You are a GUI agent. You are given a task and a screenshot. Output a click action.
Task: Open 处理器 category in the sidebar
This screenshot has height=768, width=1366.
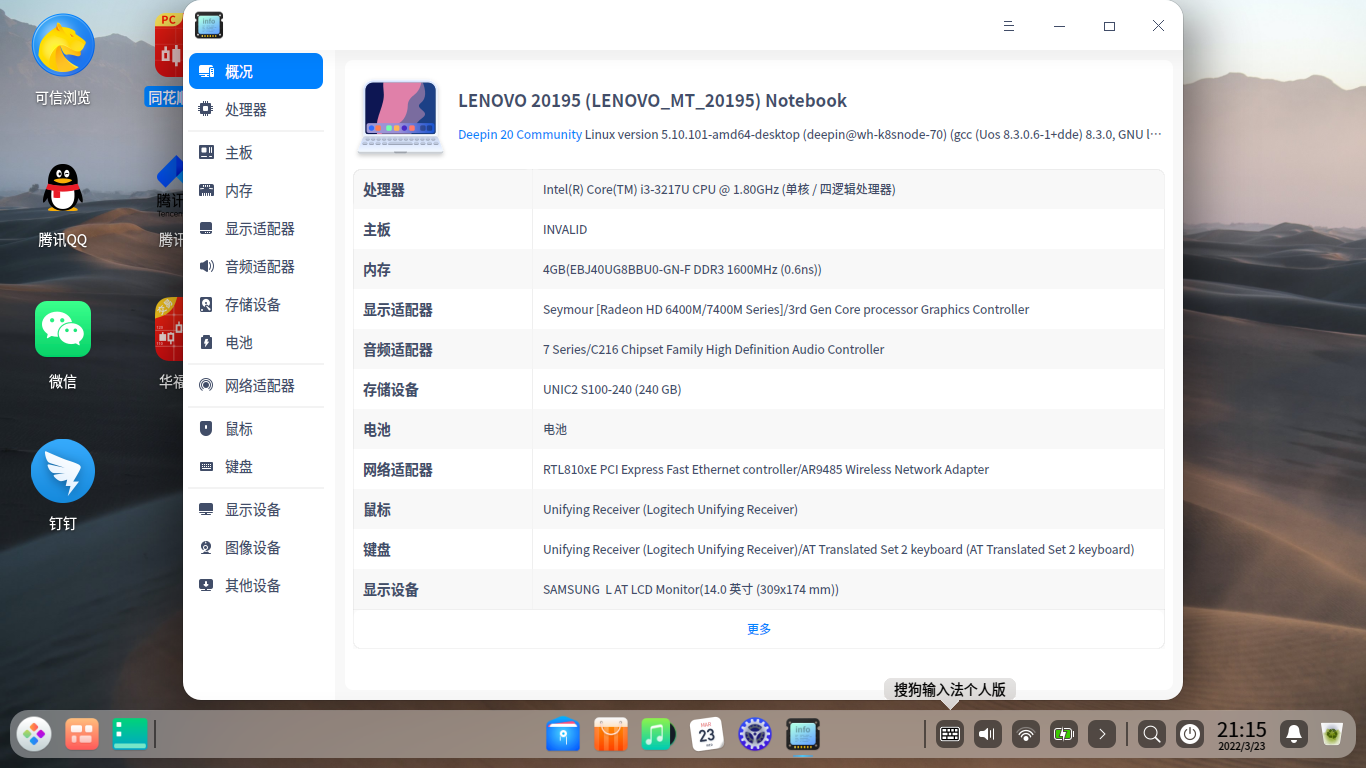(x=256, y=109)
